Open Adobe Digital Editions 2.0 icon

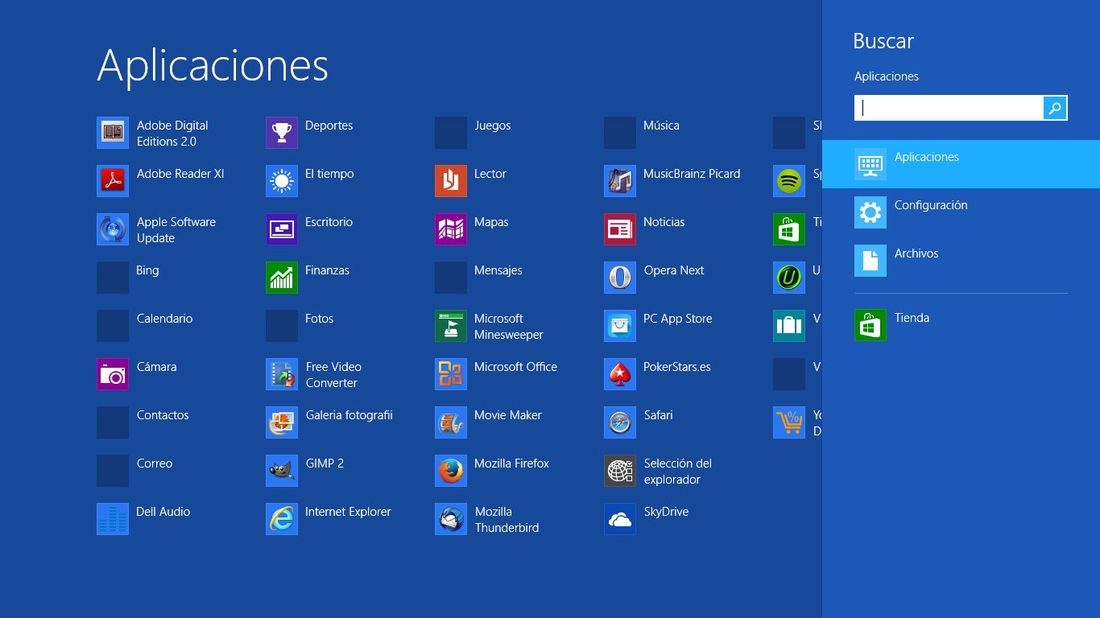pos(112,133)
